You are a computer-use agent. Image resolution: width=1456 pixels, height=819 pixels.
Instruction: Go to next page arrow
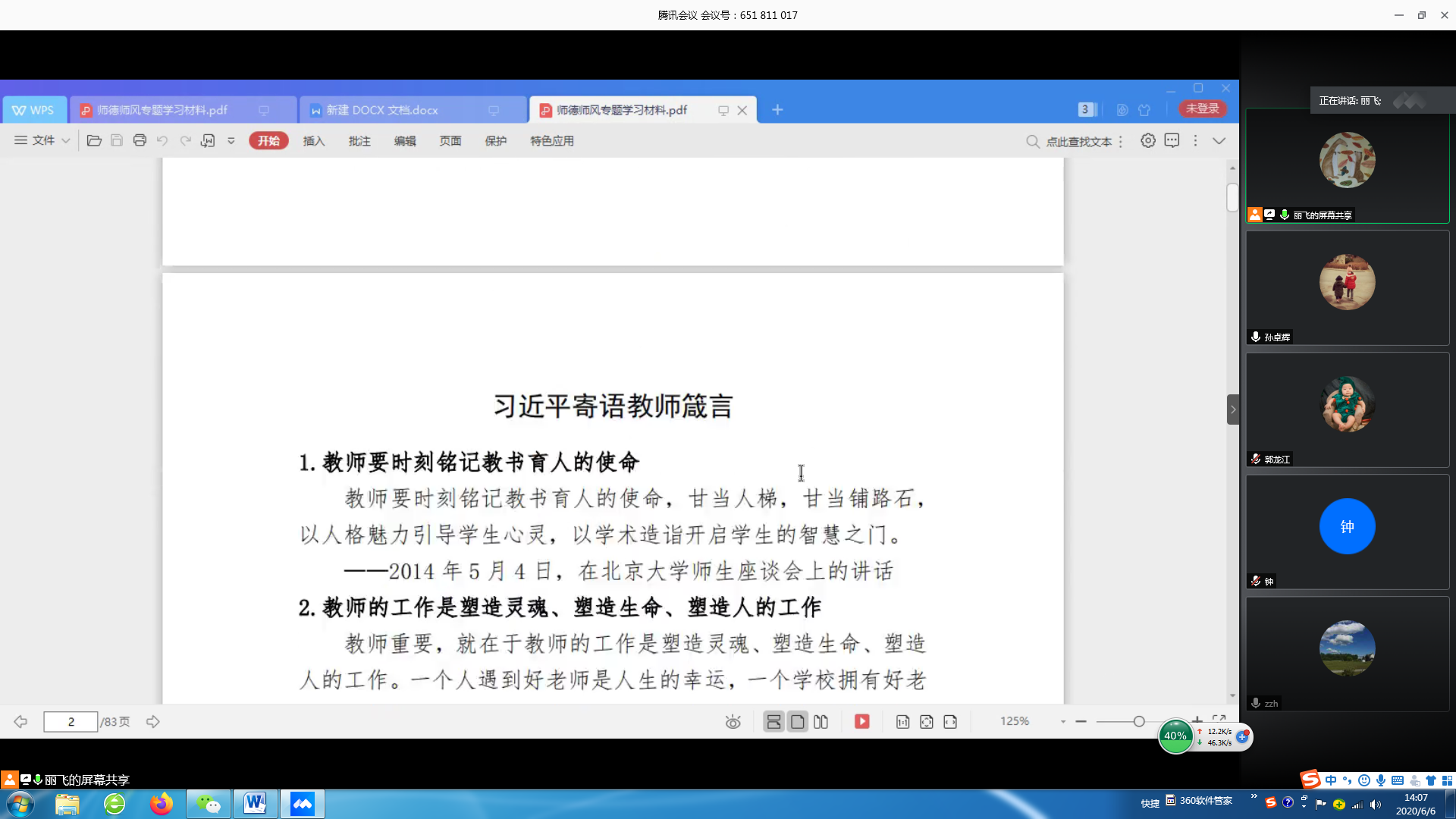pos(153,722)
